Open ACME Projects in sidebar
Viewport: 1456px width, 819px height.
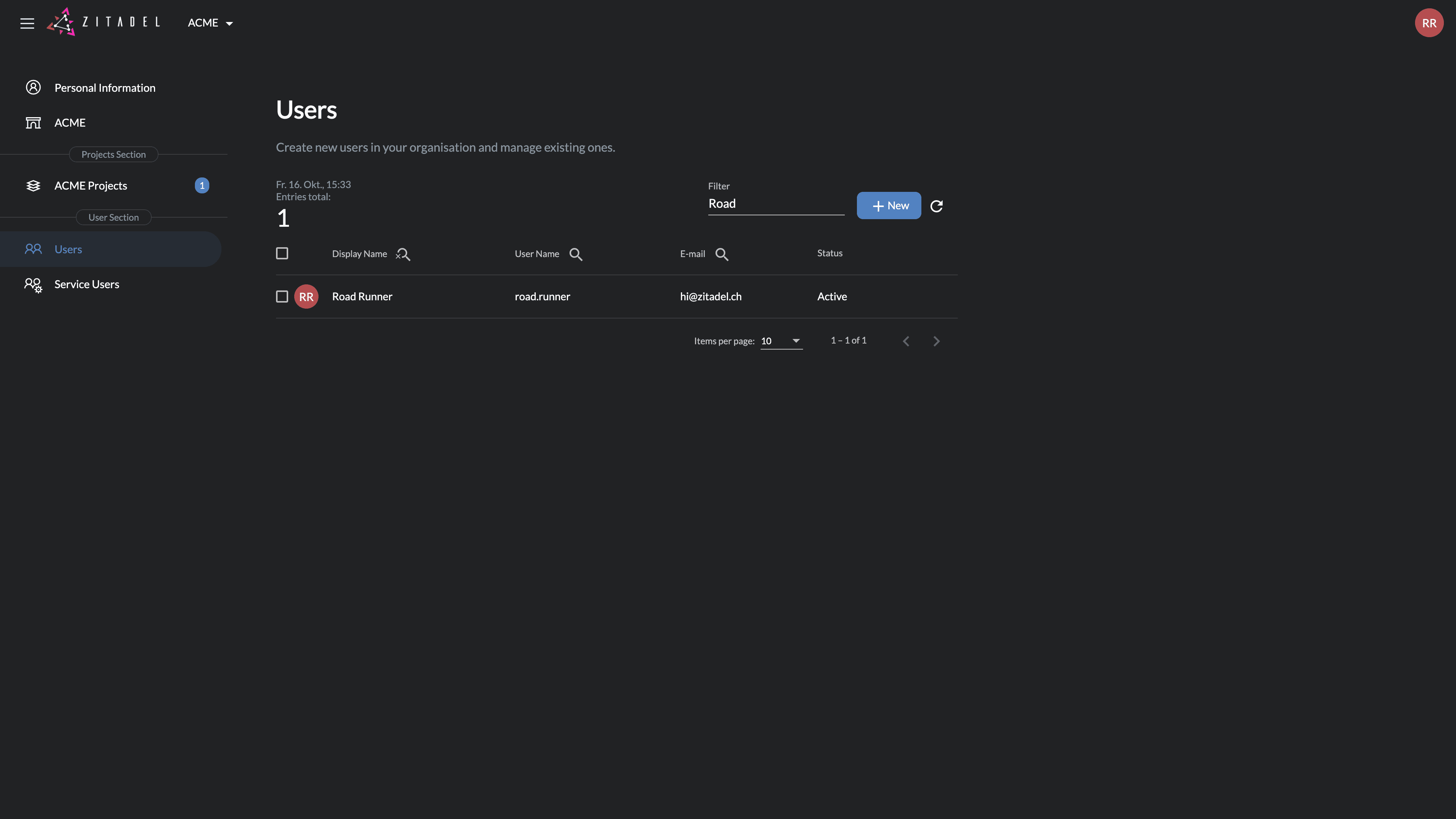tap(91, 186)
